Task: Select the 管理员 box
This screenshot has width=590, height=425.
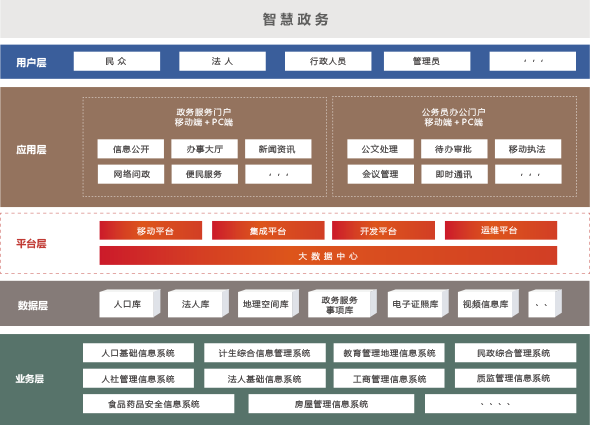Action: pyautogui.click(x=427, y=61)
